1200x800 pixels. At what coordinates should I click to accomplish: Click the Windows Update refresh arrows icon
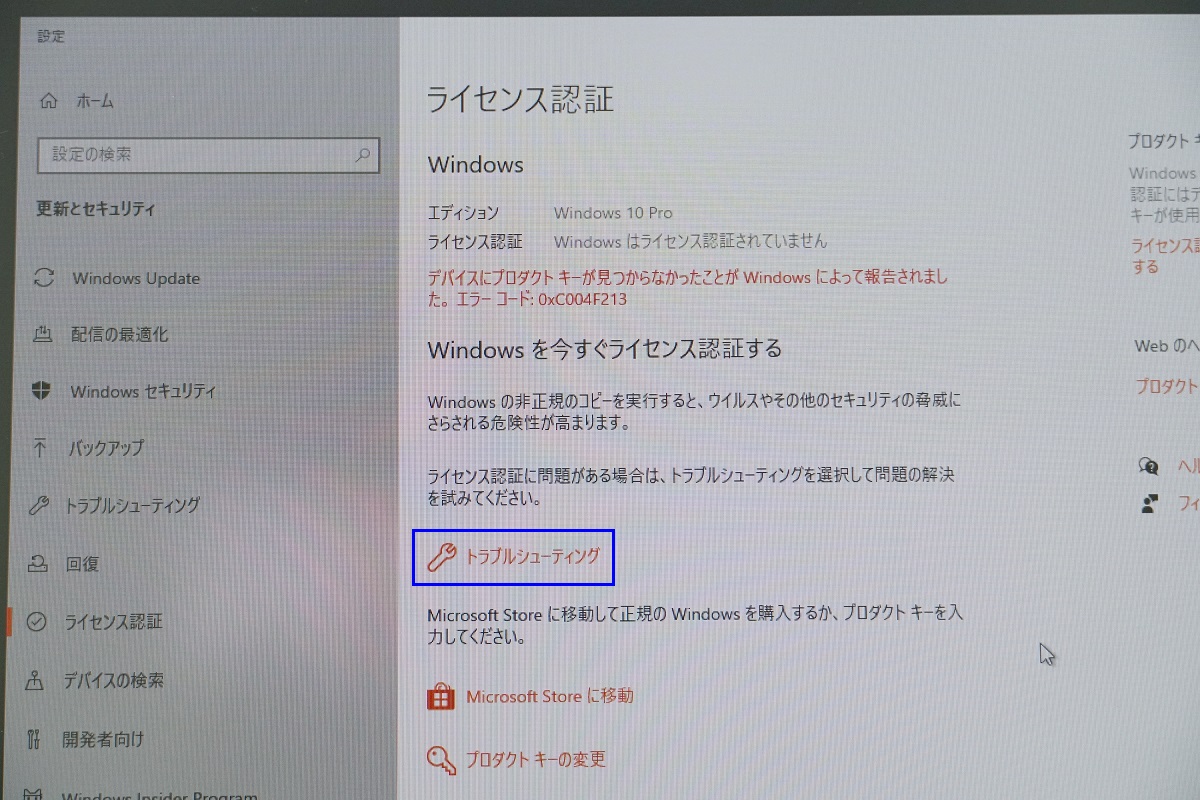click(43, 278)
